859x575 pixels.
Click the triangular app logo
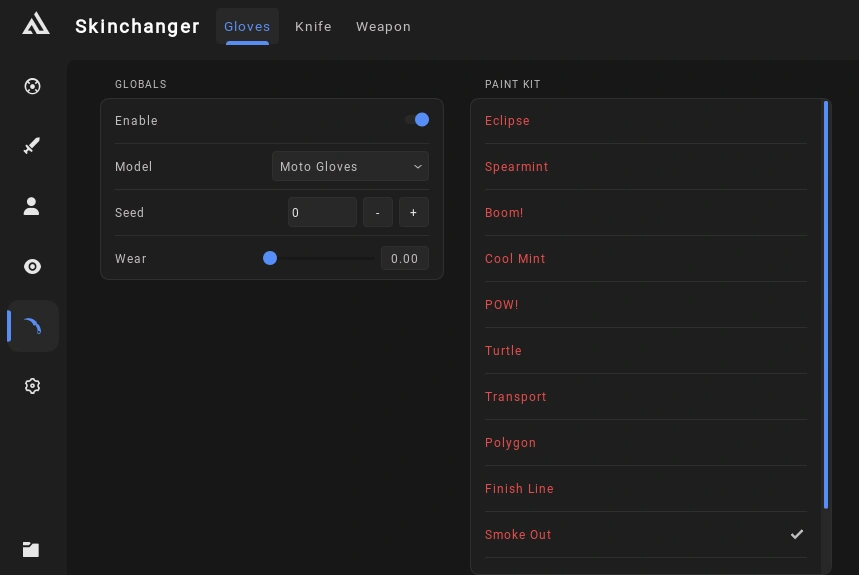tap(36, 24)
